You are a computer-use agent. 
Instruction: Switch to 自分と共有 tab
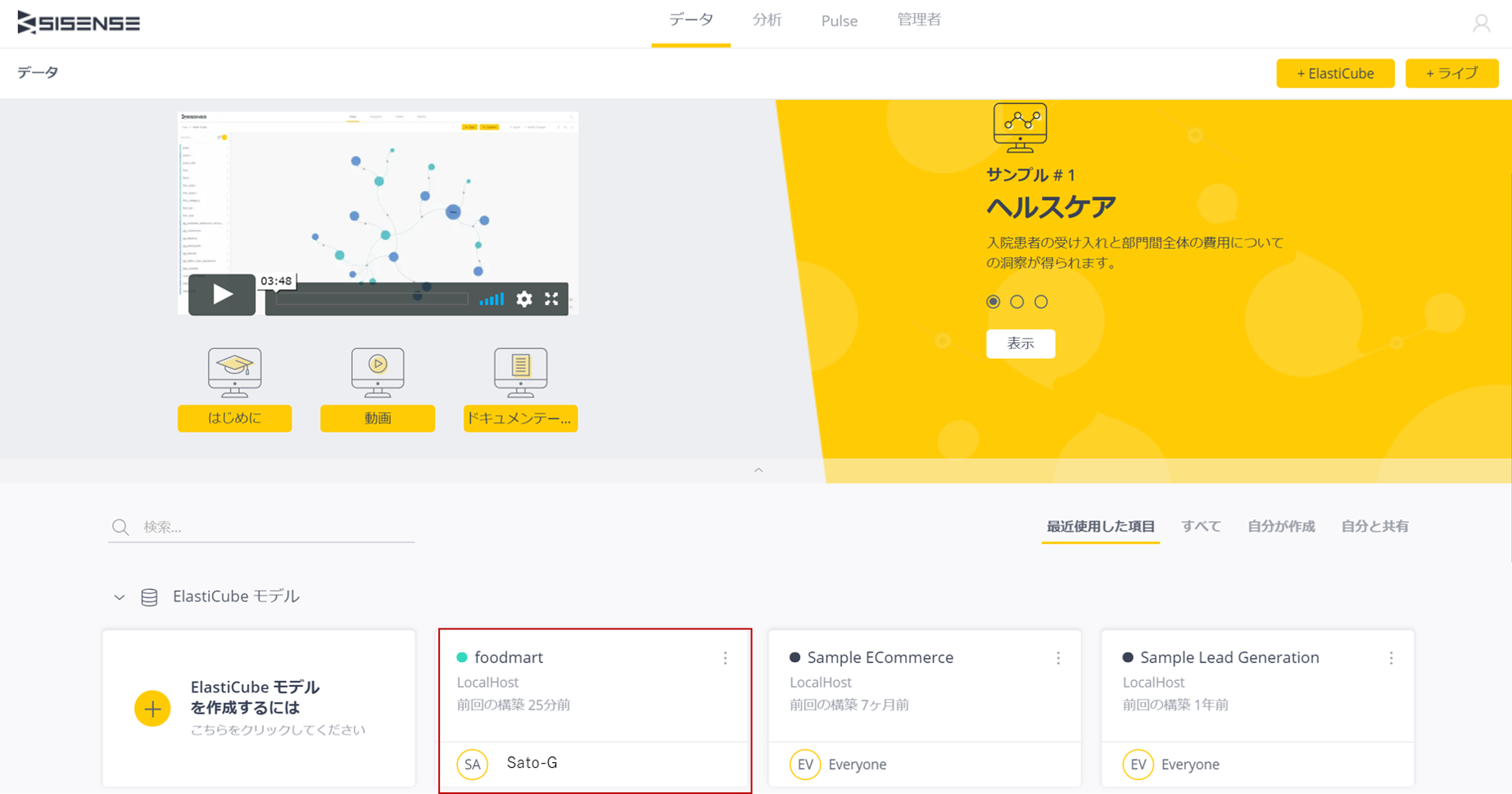pos(1374,526)
